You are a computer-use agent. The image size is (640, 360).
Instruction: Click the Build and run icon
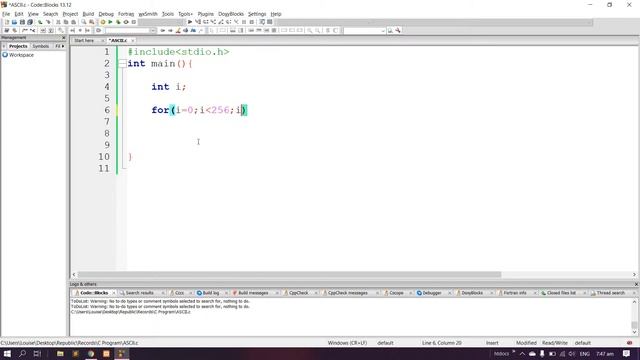[x=118, y=22]
